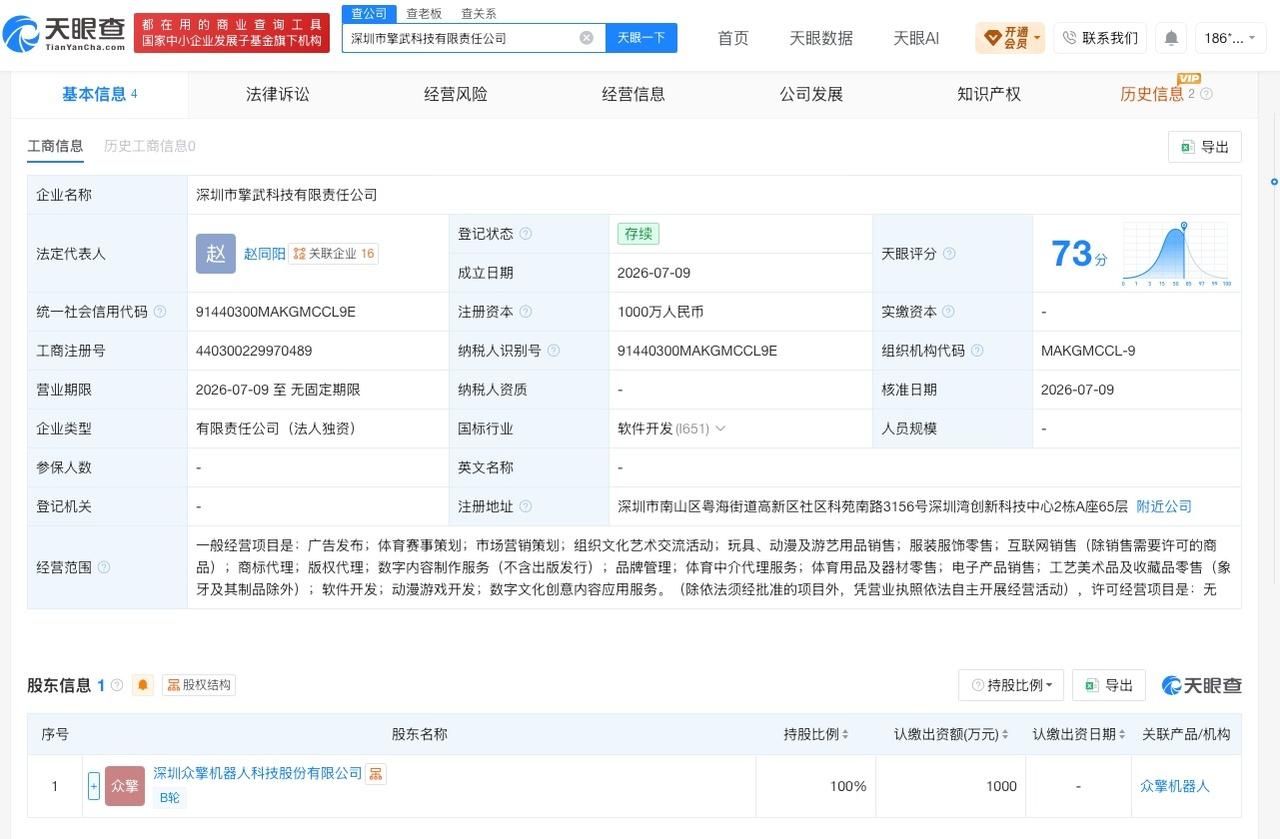Viewport: 1280px width, 839px height.
Task: Click the score distribution chart
Action: [x=1176, y=254]
